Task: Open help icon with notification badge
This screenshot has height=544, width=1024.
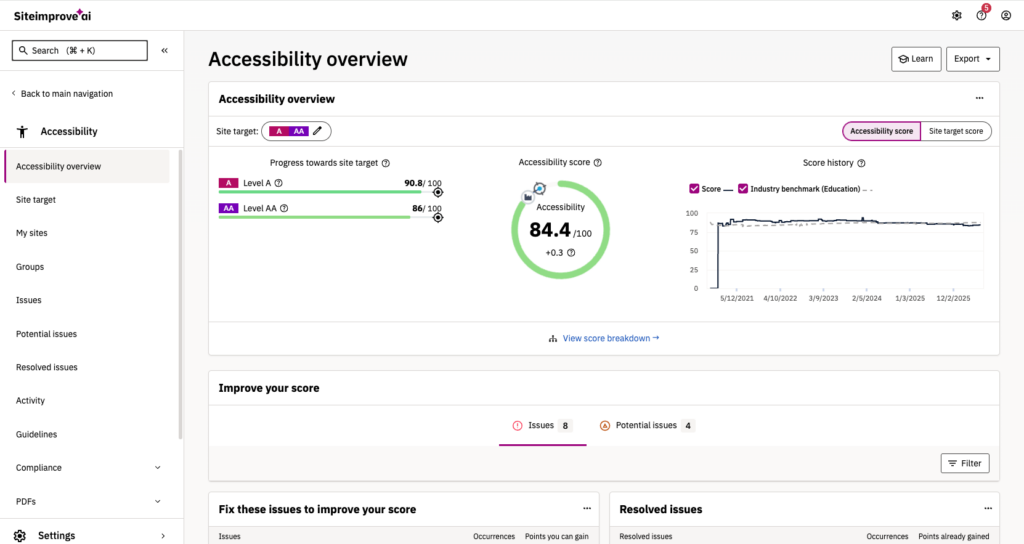Action: pyautogui.click(x=982, y=15)
